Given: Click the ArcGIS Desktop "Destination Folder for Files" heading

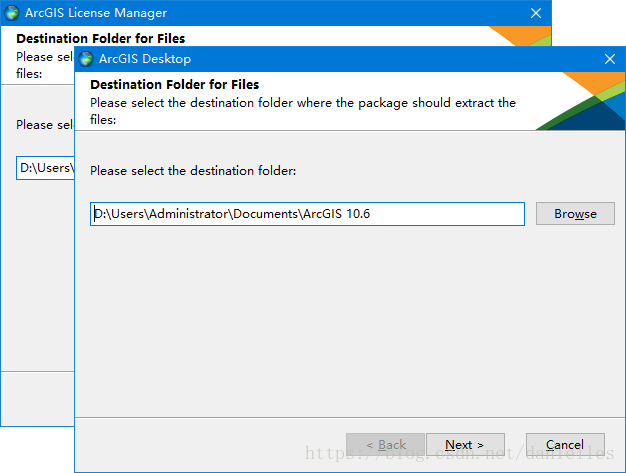Looking at the screenshot, I should [175, 85].
